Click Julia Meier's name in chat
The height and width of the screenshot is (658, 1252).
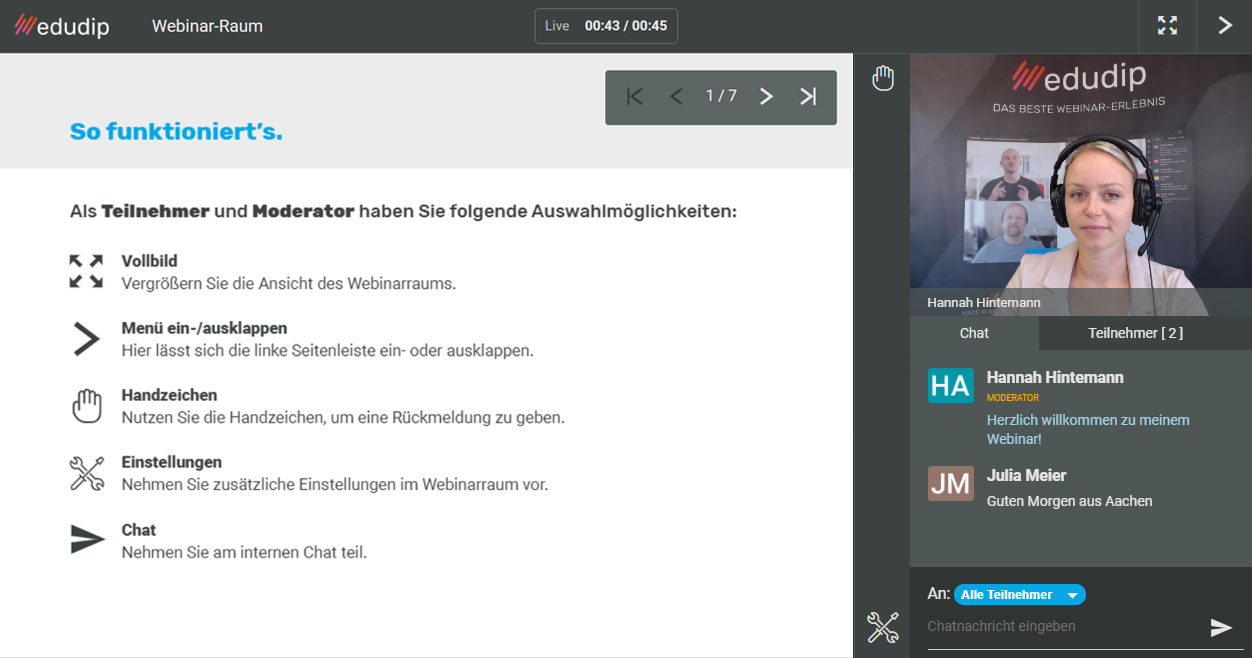(1026, 475)
